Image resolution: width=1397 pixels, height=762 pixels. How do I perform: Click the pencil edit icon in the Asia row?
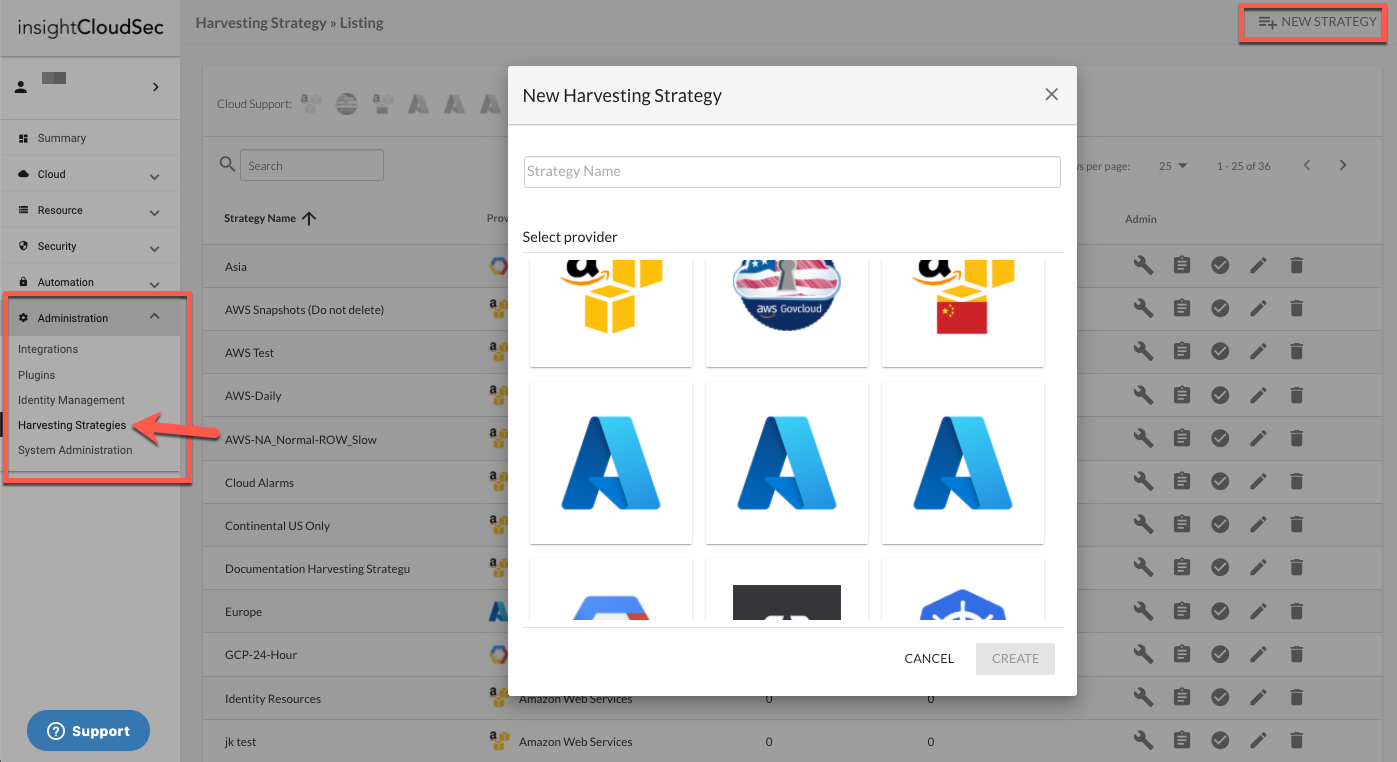click(x=1258, y=265)
